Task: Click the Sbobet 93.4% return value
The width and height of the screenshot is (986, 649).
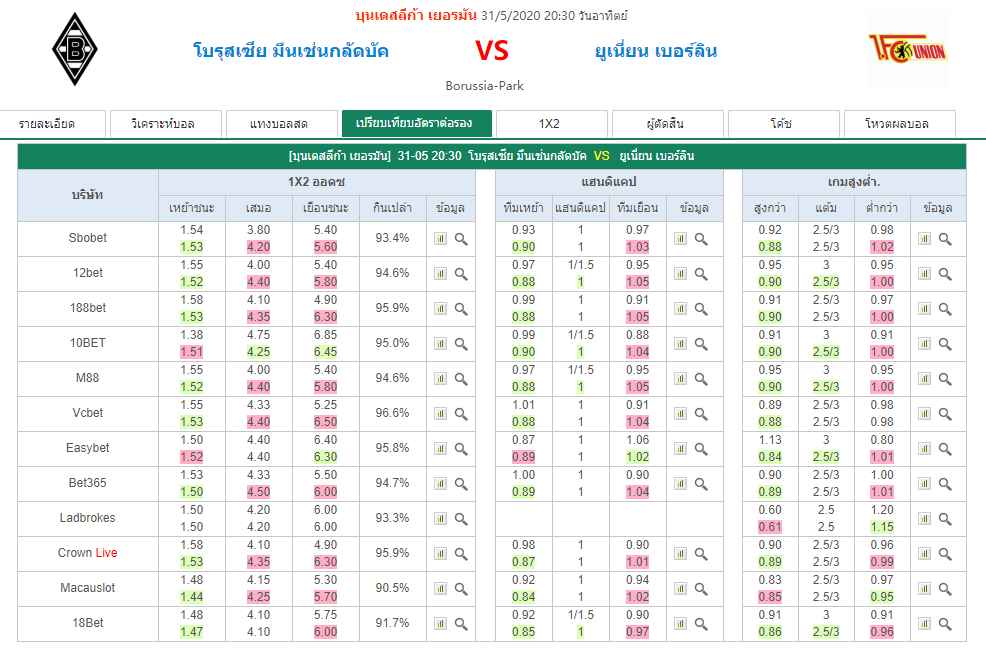Action: (392, 238)
